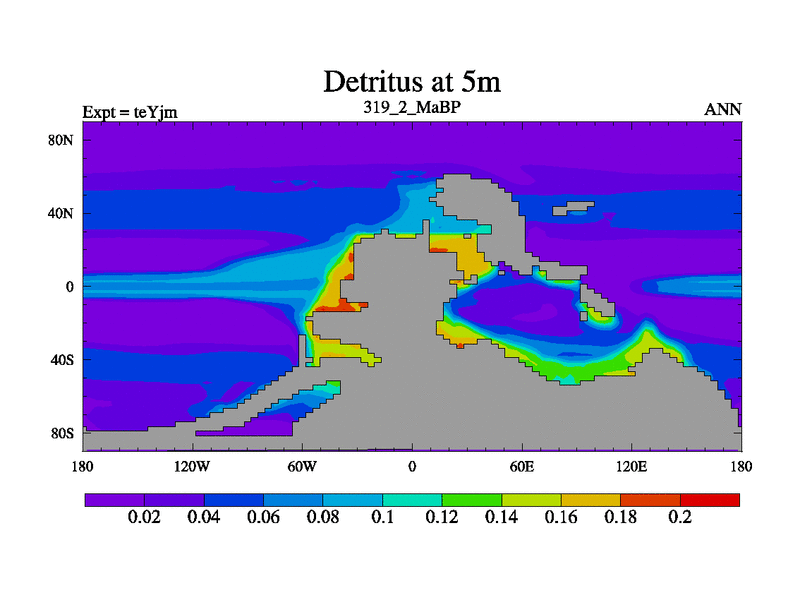Screen dimensions: 800x600
Task: Pick the golden swatch between 0.16 and 0.18
Action: 591,499
